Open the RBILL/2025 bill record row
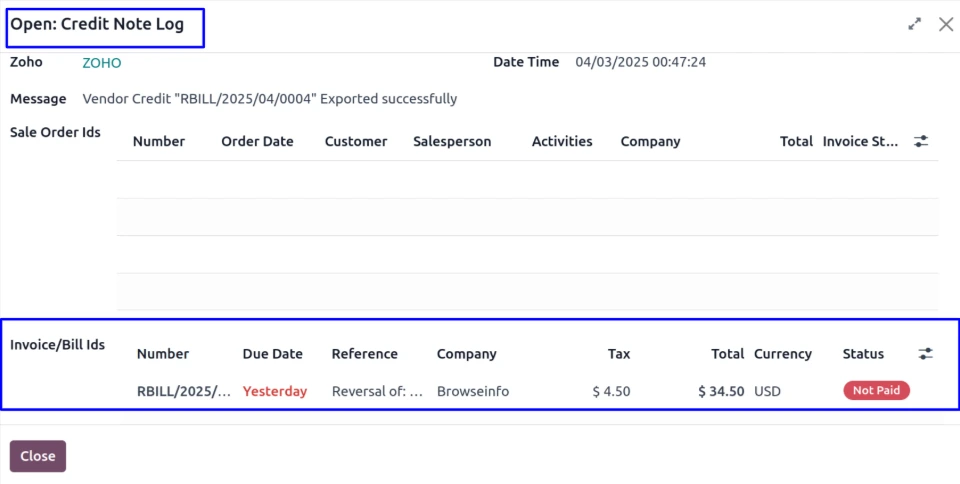The height and width of the screenshot is (484, 960). click(x=183, y=391)
